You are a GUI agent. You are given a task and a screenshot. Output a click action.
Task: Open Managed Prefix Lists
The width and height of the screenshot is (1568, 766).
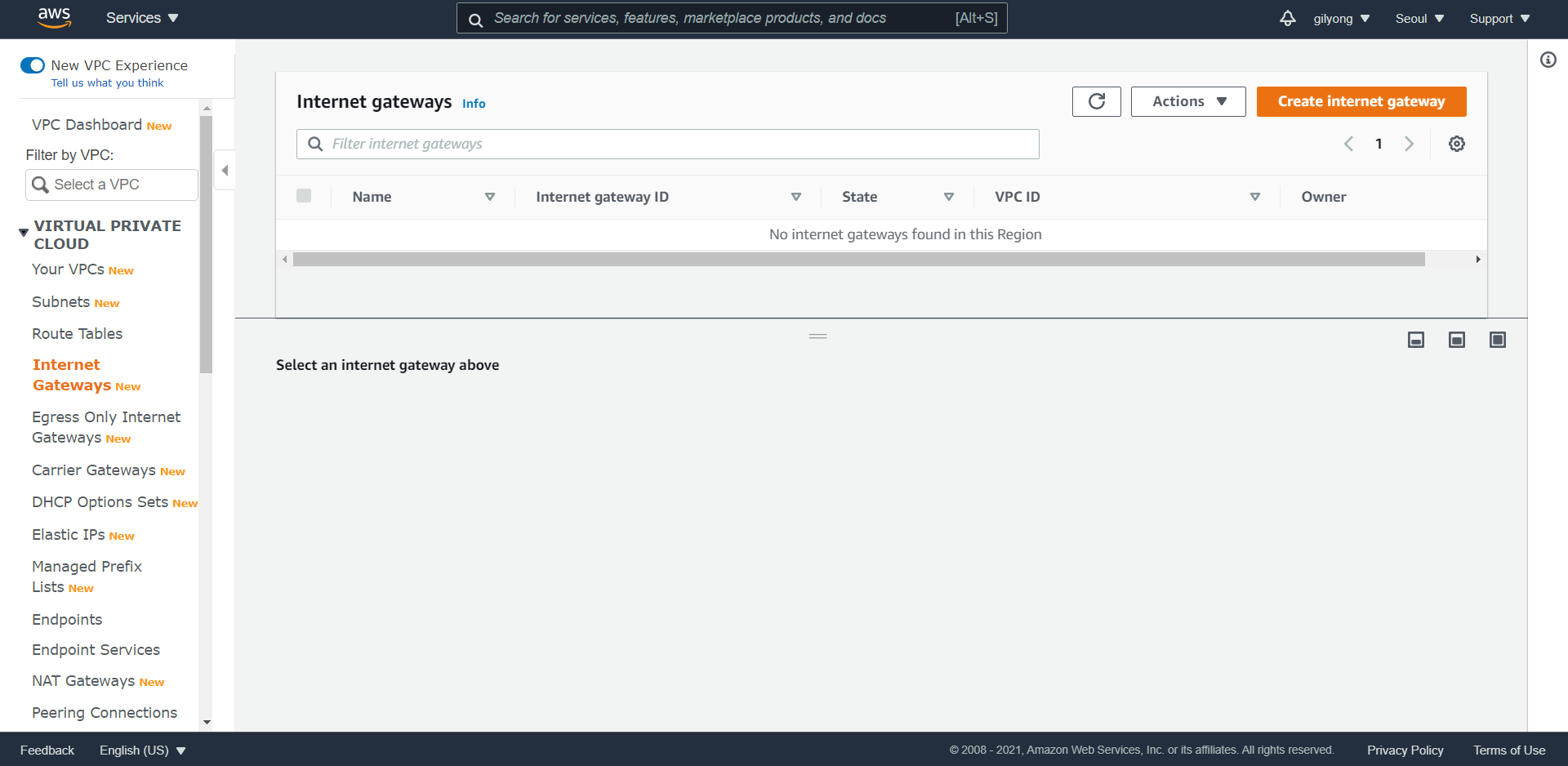pos(87,577)
